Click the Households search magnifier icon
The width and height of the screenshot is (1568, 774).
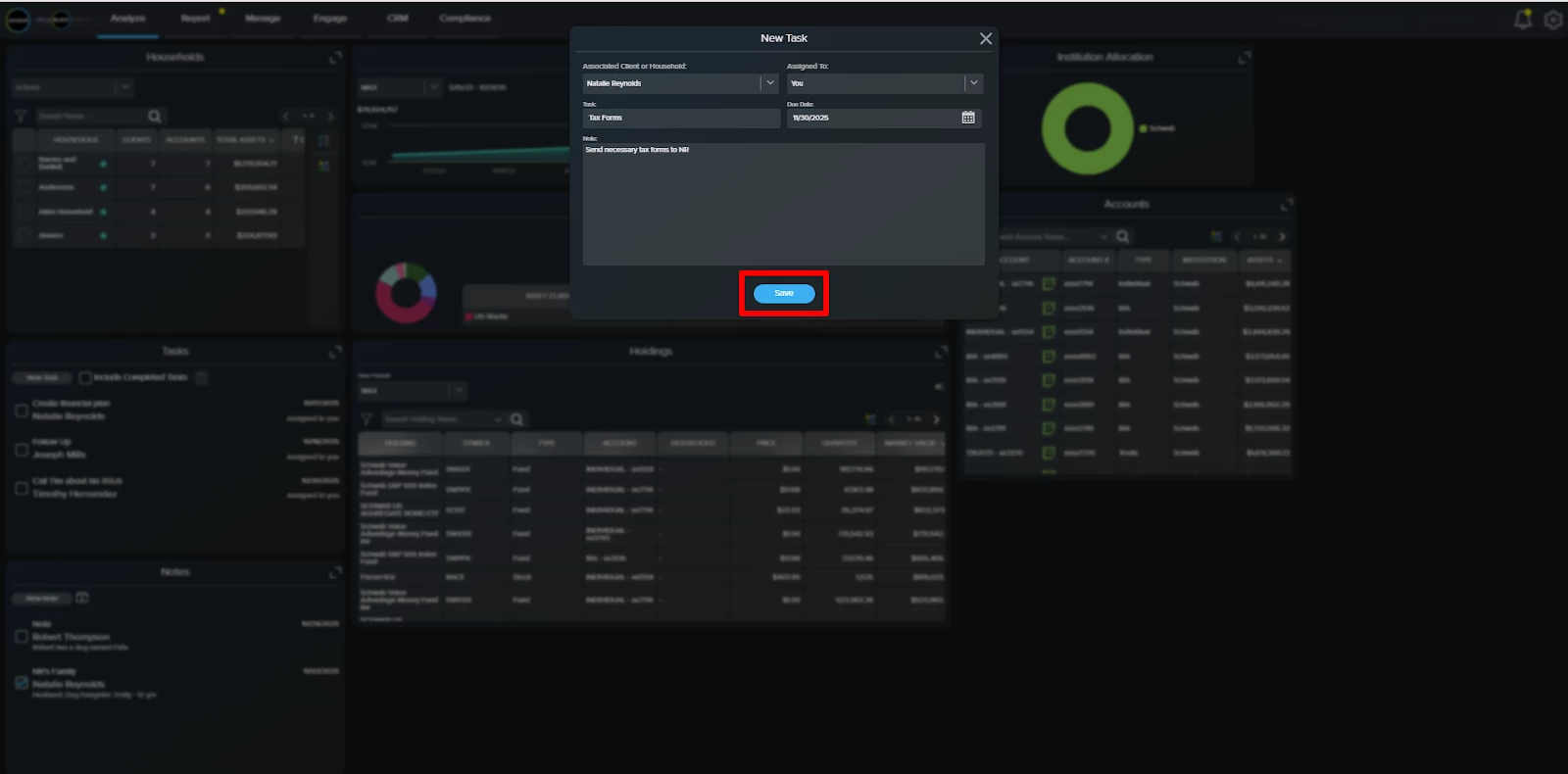(x=154, y=117)
